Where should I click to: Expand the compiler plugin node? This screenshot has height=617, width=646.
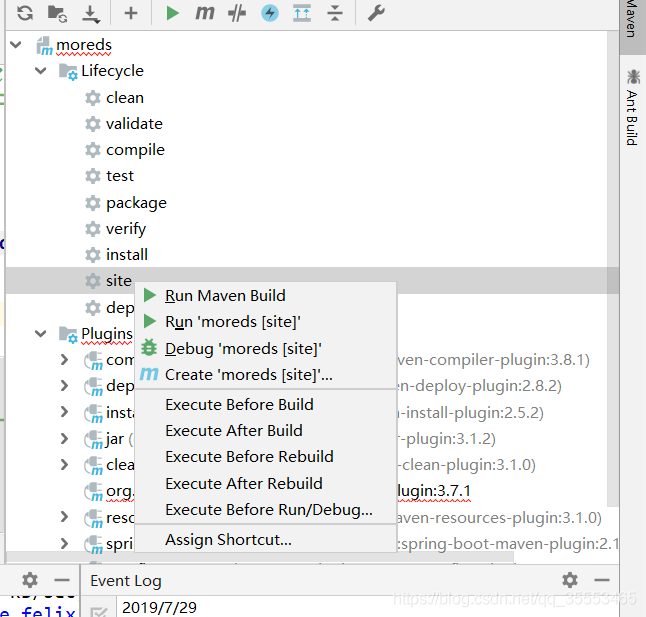tap(64, 360)
